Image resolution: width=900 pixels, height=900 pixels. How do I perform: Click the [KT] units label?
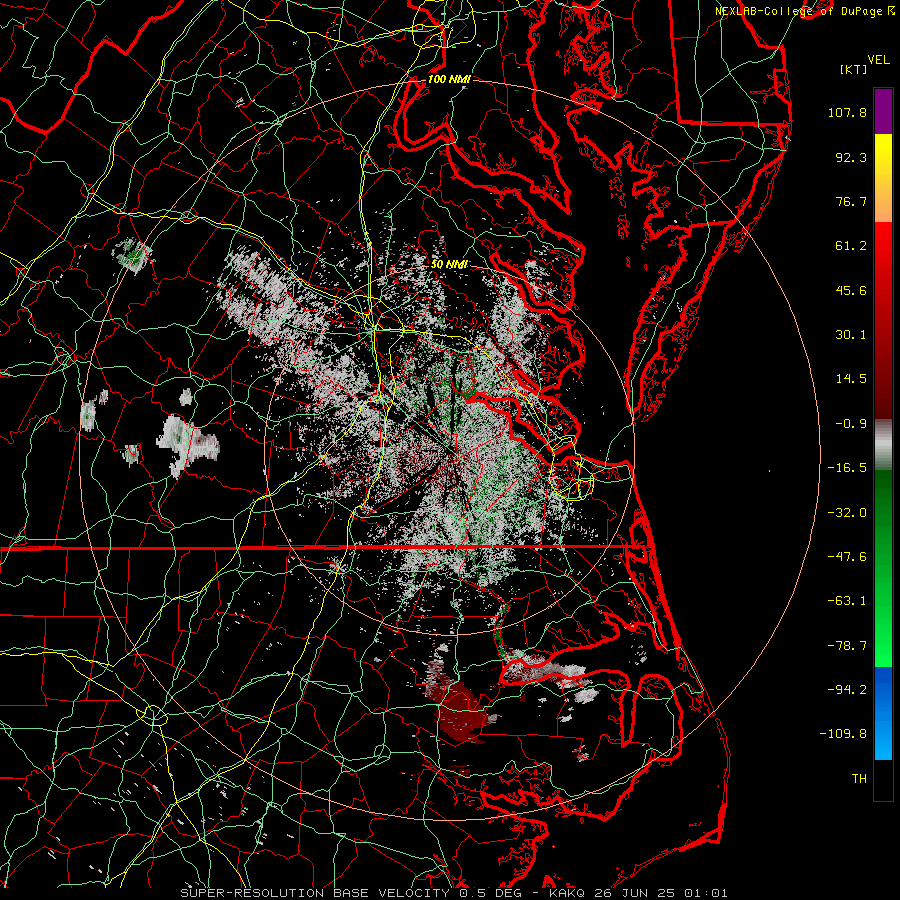click(x=854, y=69)
